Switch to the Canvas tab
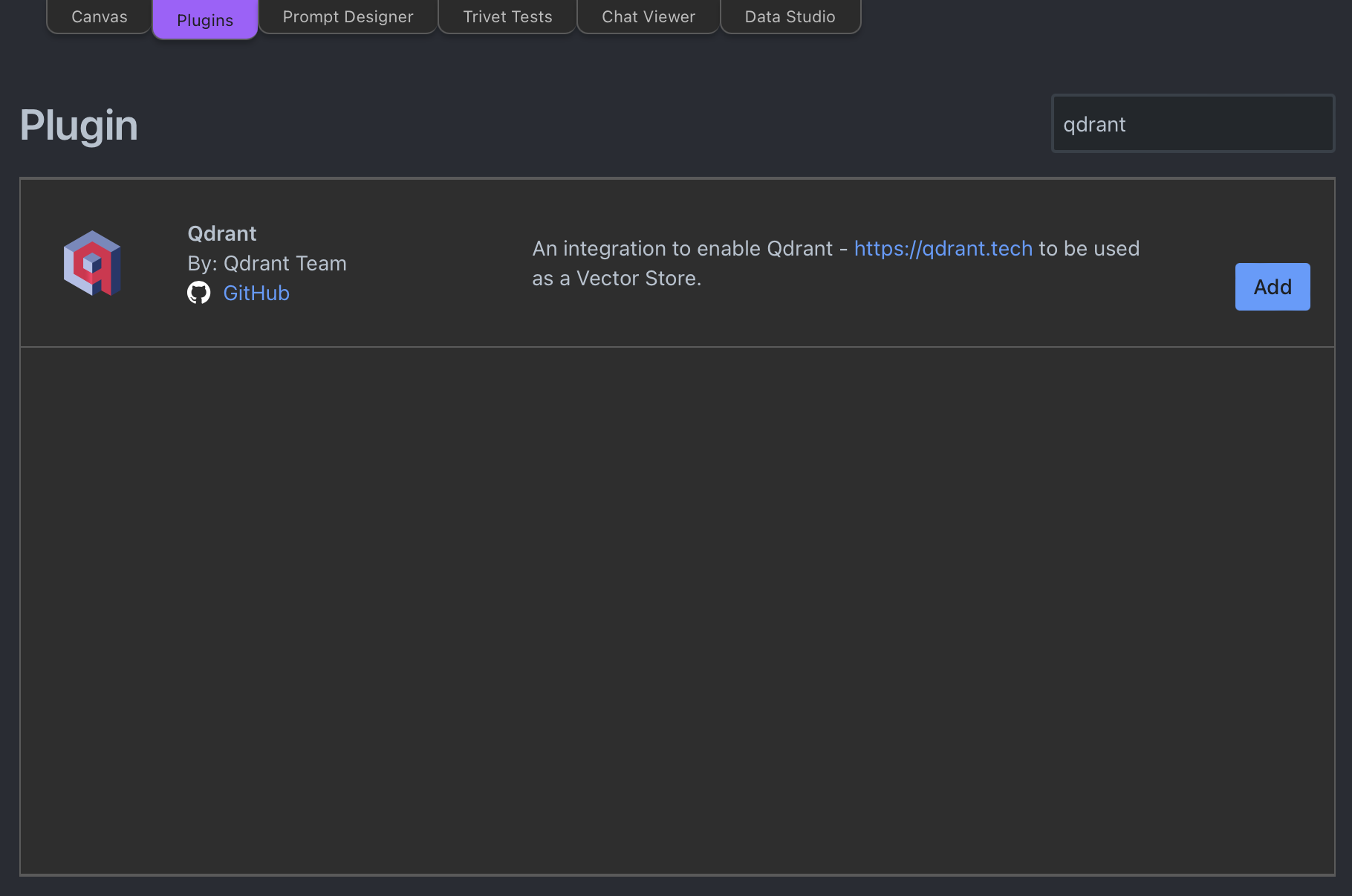Viewport: 1352px width, 896px height. (100, 16)
